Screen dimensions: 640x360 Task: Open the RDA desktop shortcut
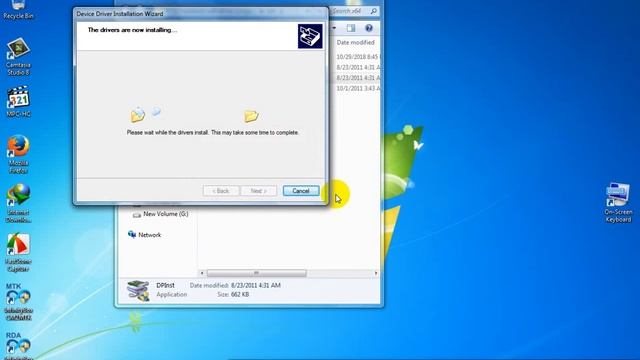[18, 345]
